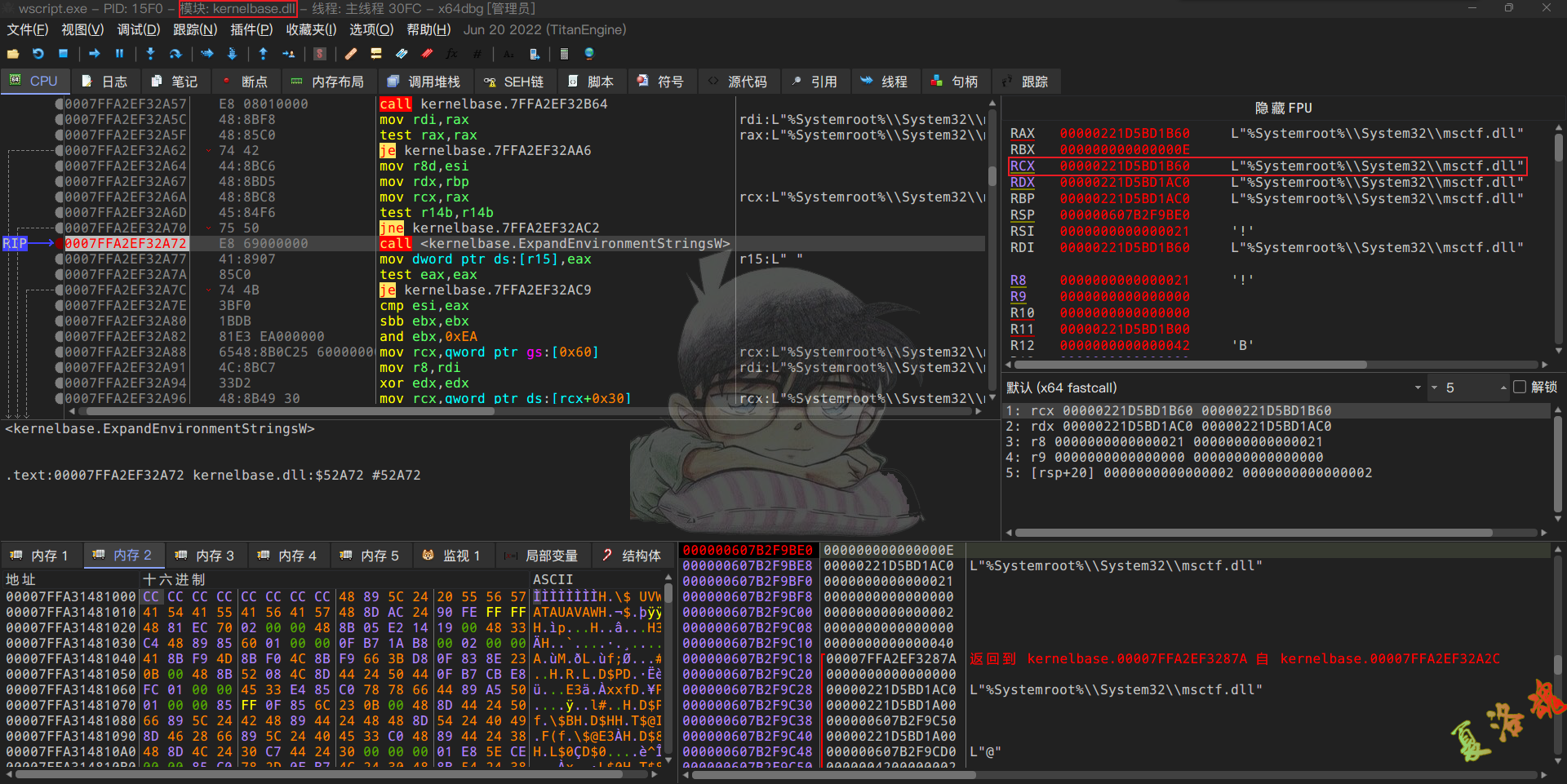Viewport: 1567px width, 784px height.
Task: Enable the 解锁 checkbox
Action: (x=1520, y=388)
